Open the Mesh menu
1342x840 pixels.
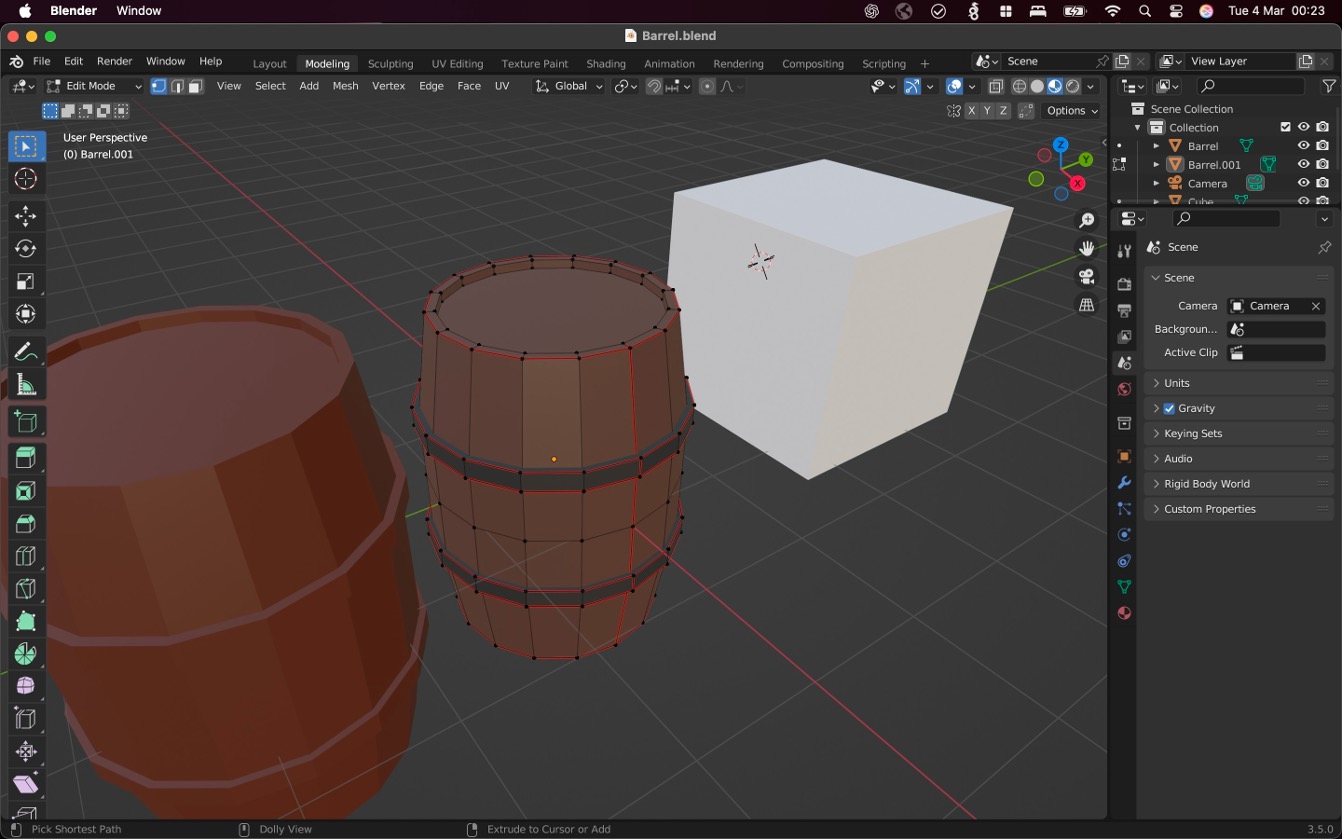(x=345, y=86)
